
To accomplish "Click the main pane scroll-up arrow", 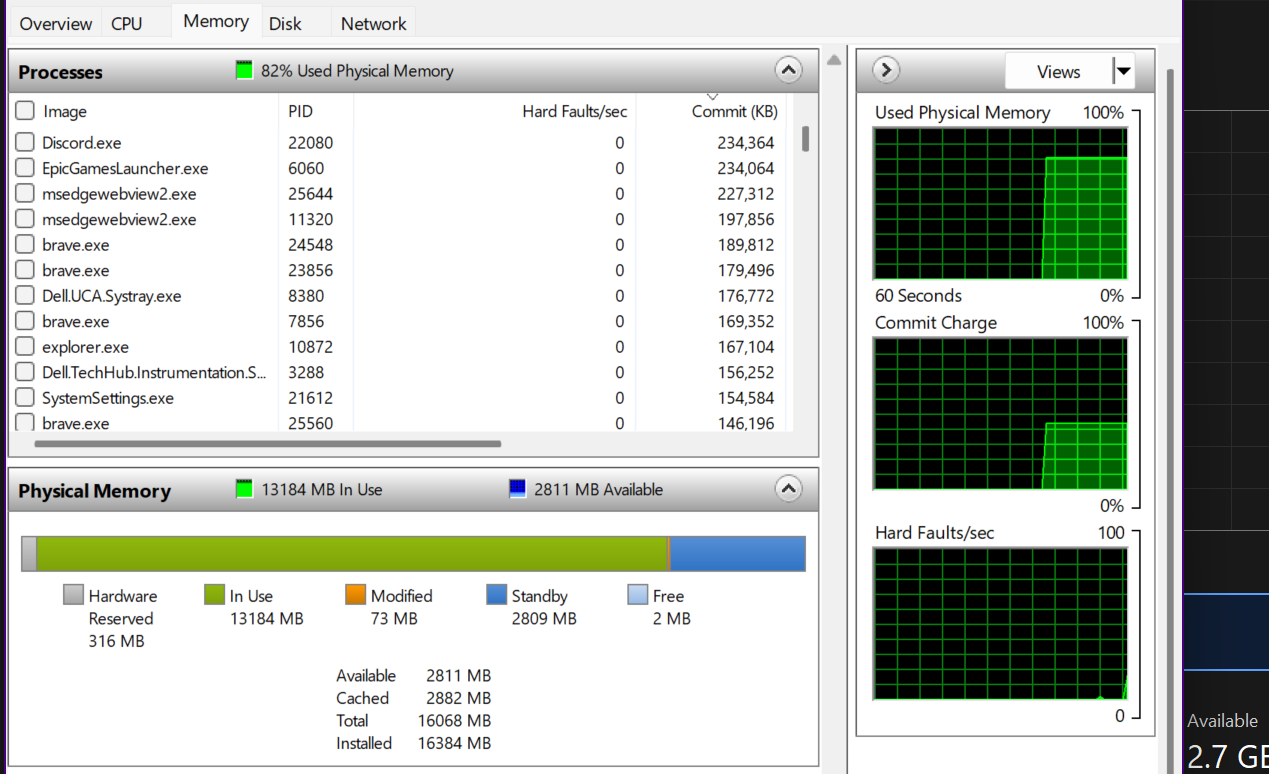I will point(834,60).
